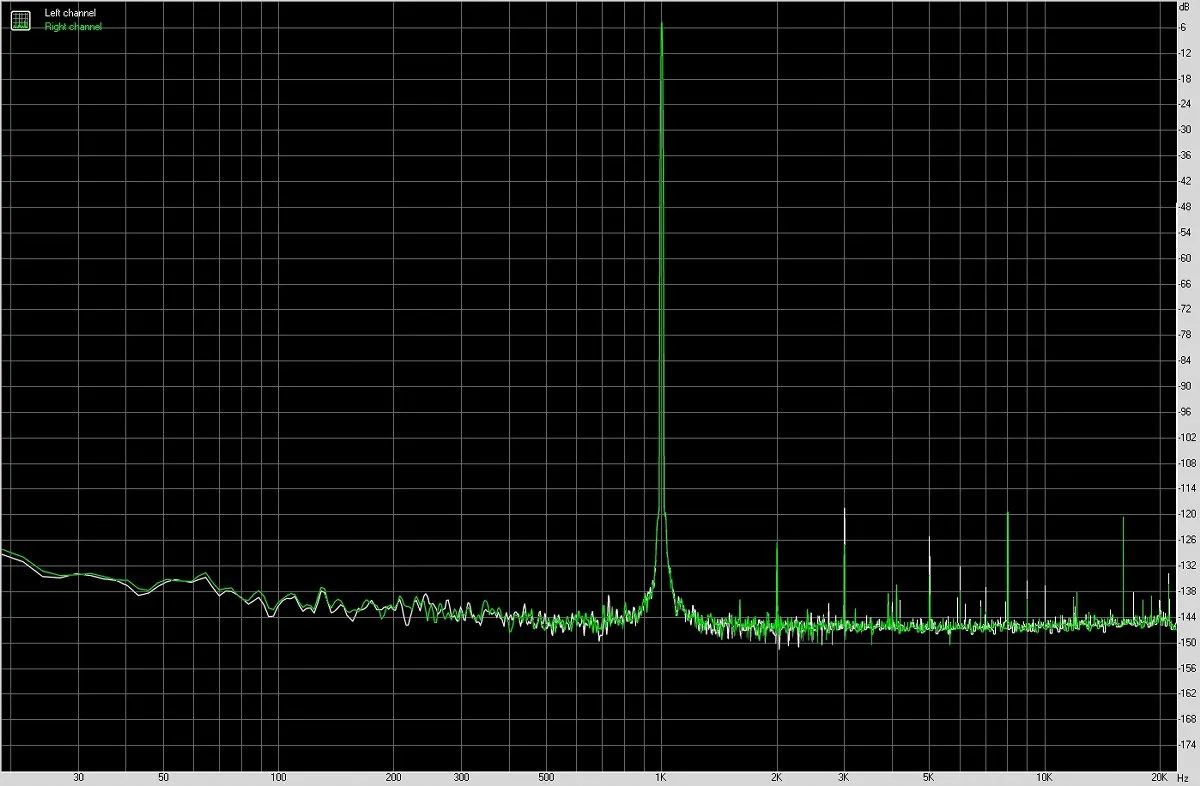Click the 2K frequency axis label
This screenshot has height=786, width=1200.
point(776,777)
